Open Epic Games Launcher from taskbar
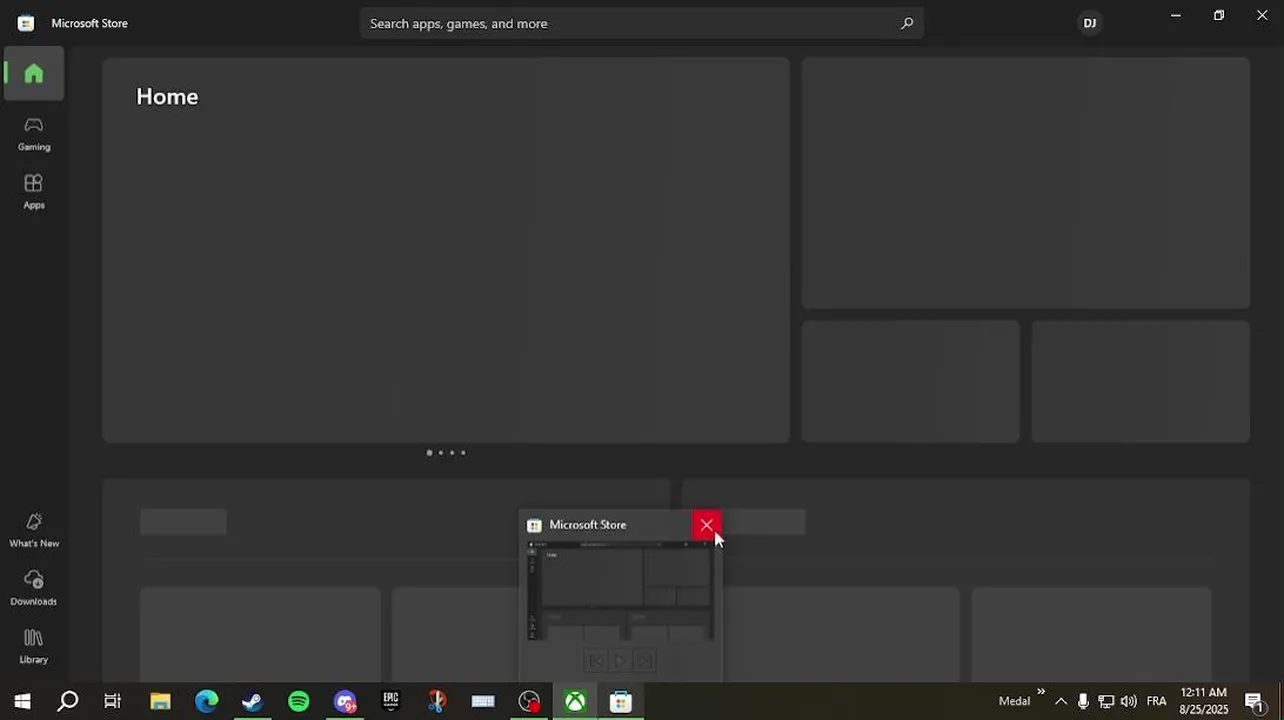The image size is (1284, 720). click(x=390, y=702)
